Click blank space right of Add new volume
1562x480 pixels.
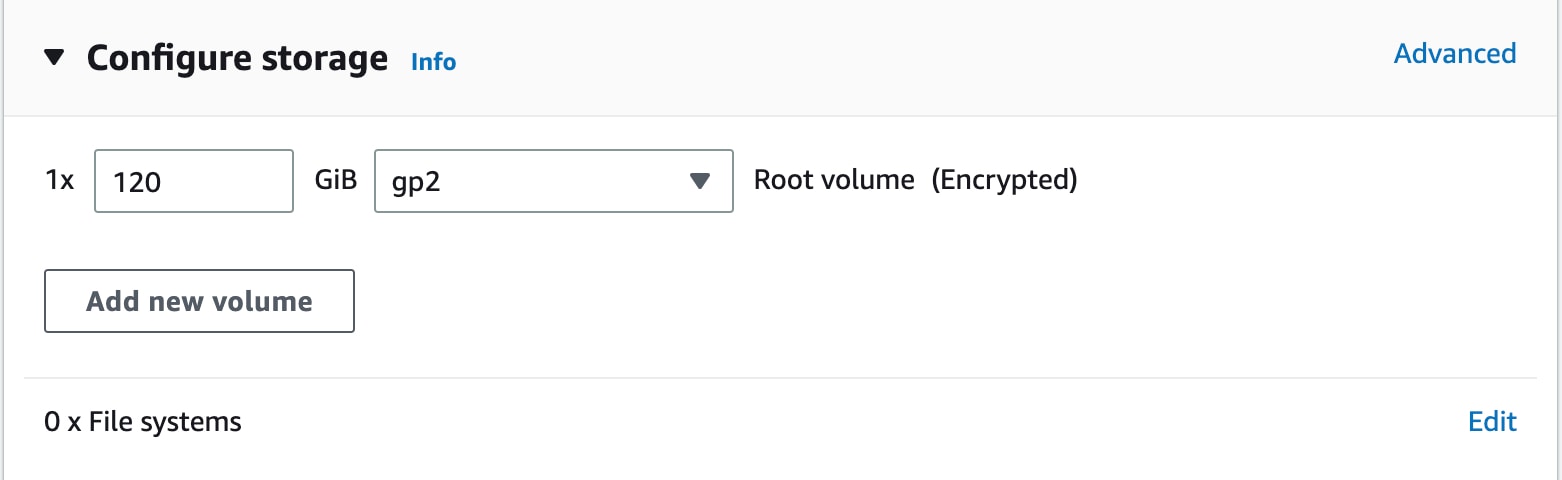pyautogui.click(x=800, y=300)
